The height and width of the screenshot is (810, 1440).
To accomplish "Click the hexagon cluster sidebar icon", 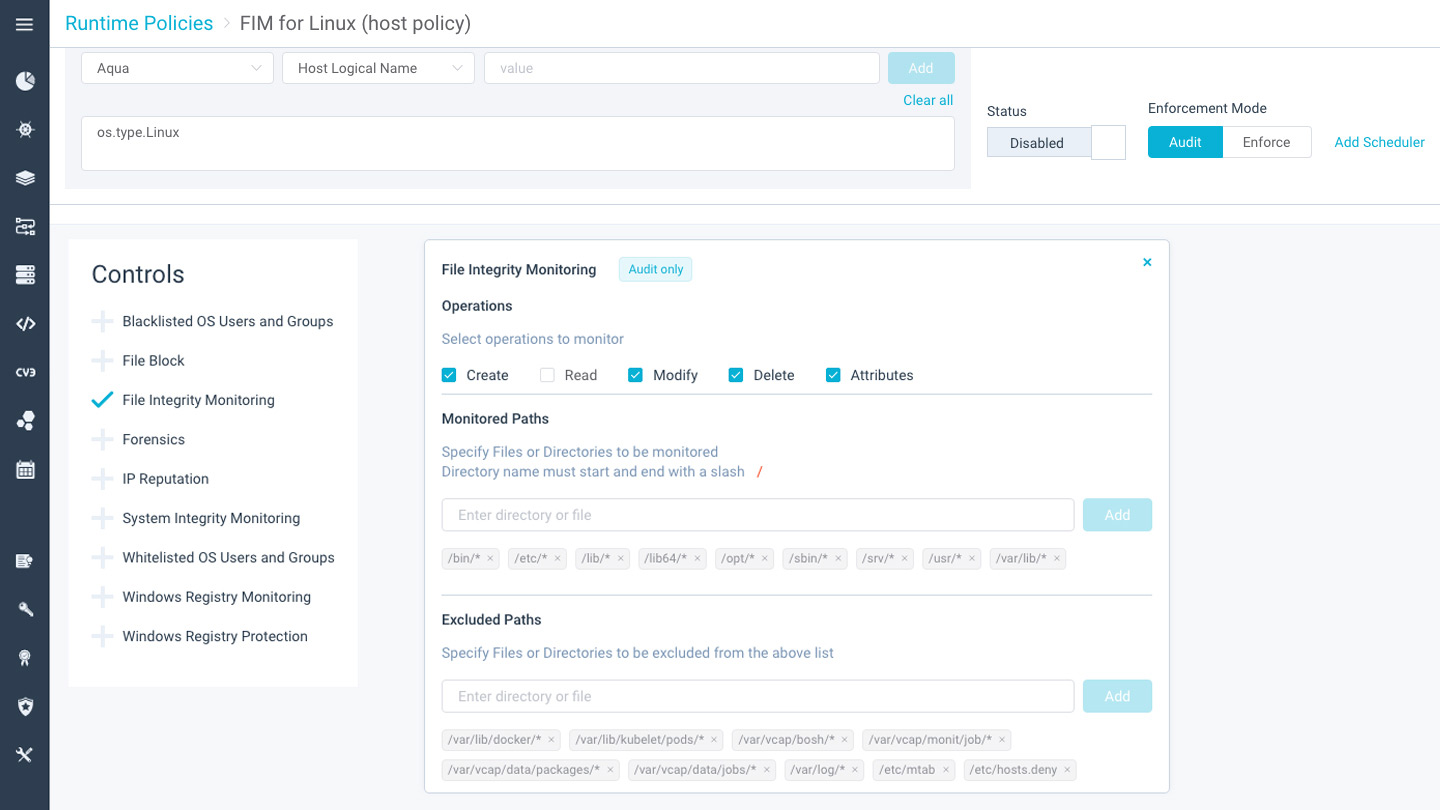I will tap(25, 421).
